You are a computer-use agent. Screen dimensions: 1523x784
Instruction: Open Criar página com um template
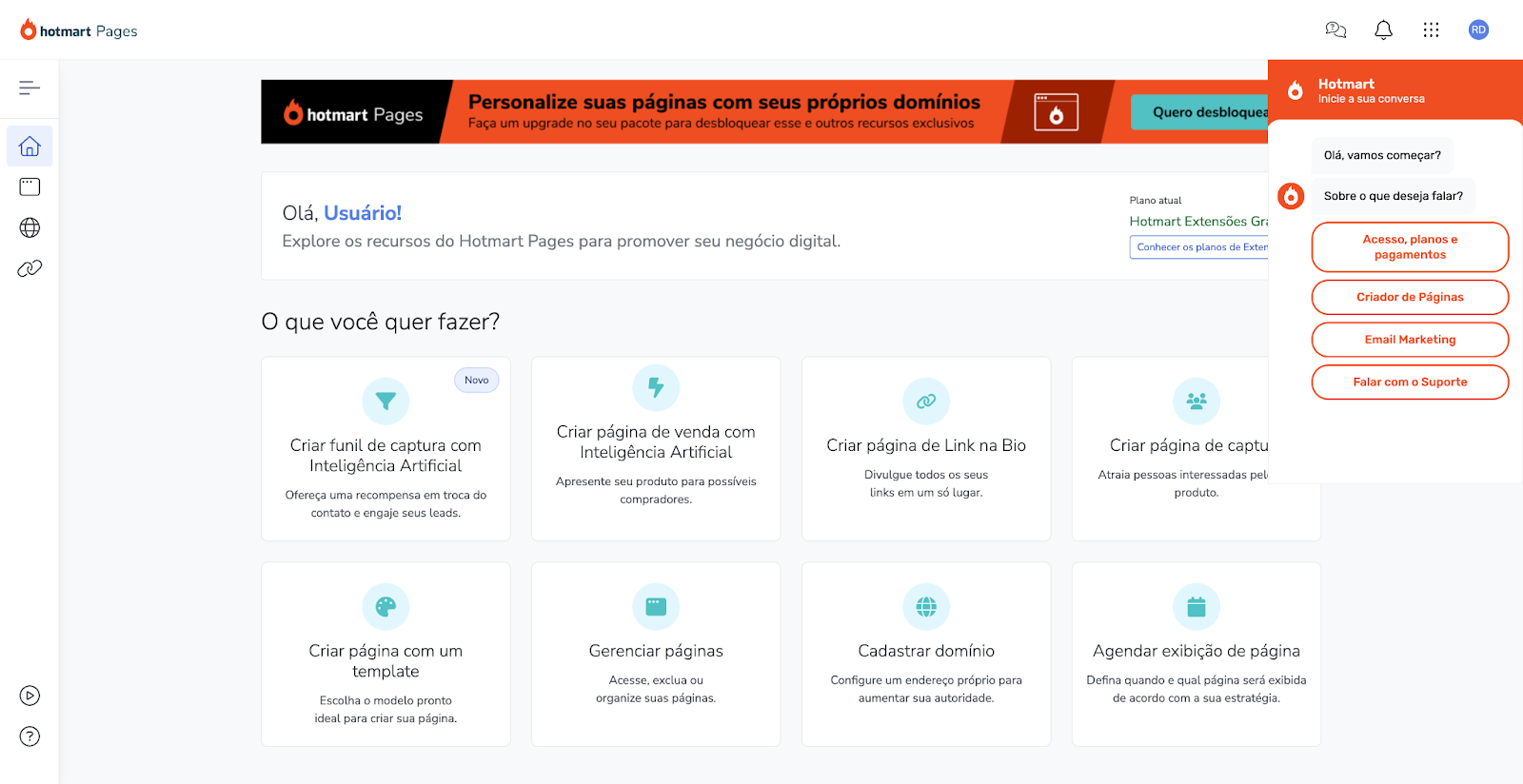[x=386, y=655]
